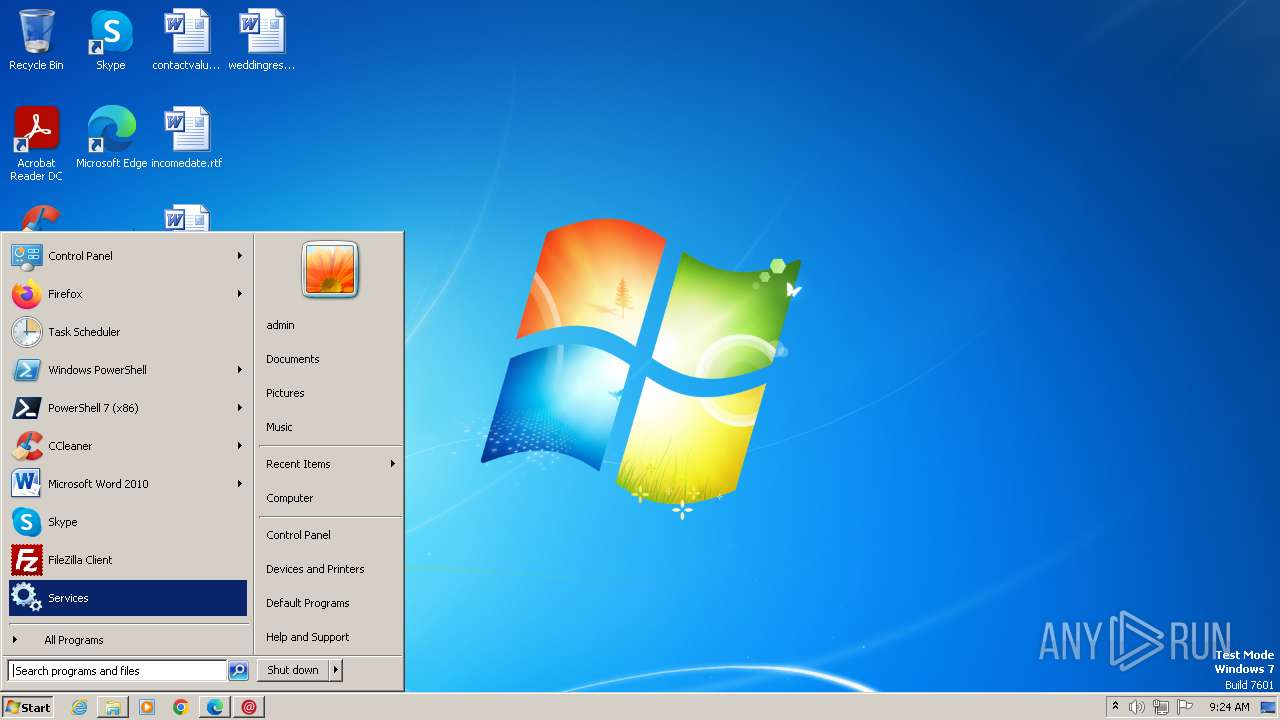Open Acrobat Reader DC desktop shortcut
The width and height of the screenshot is (1280, 720).
pos(36,143)
